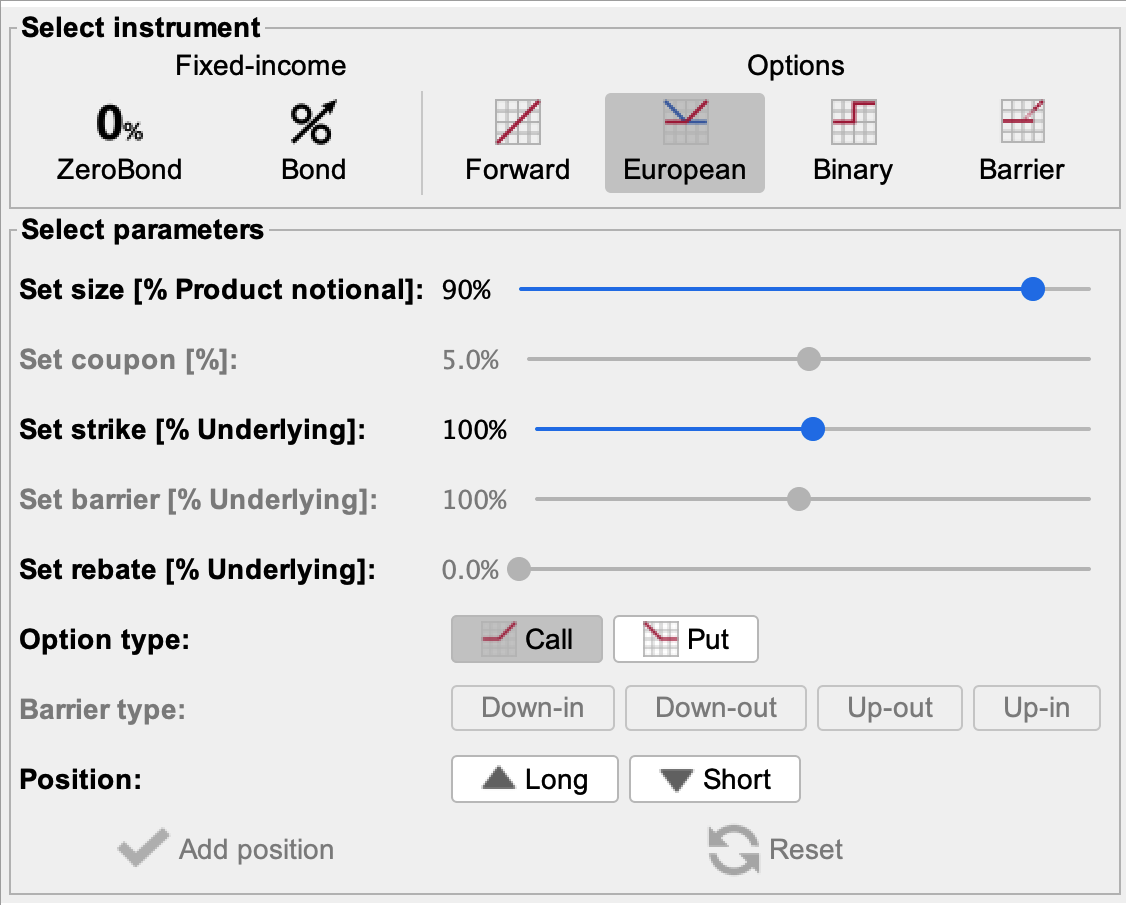Click the Option type label
1126x905 pixels.
click(x=105, y=639)
